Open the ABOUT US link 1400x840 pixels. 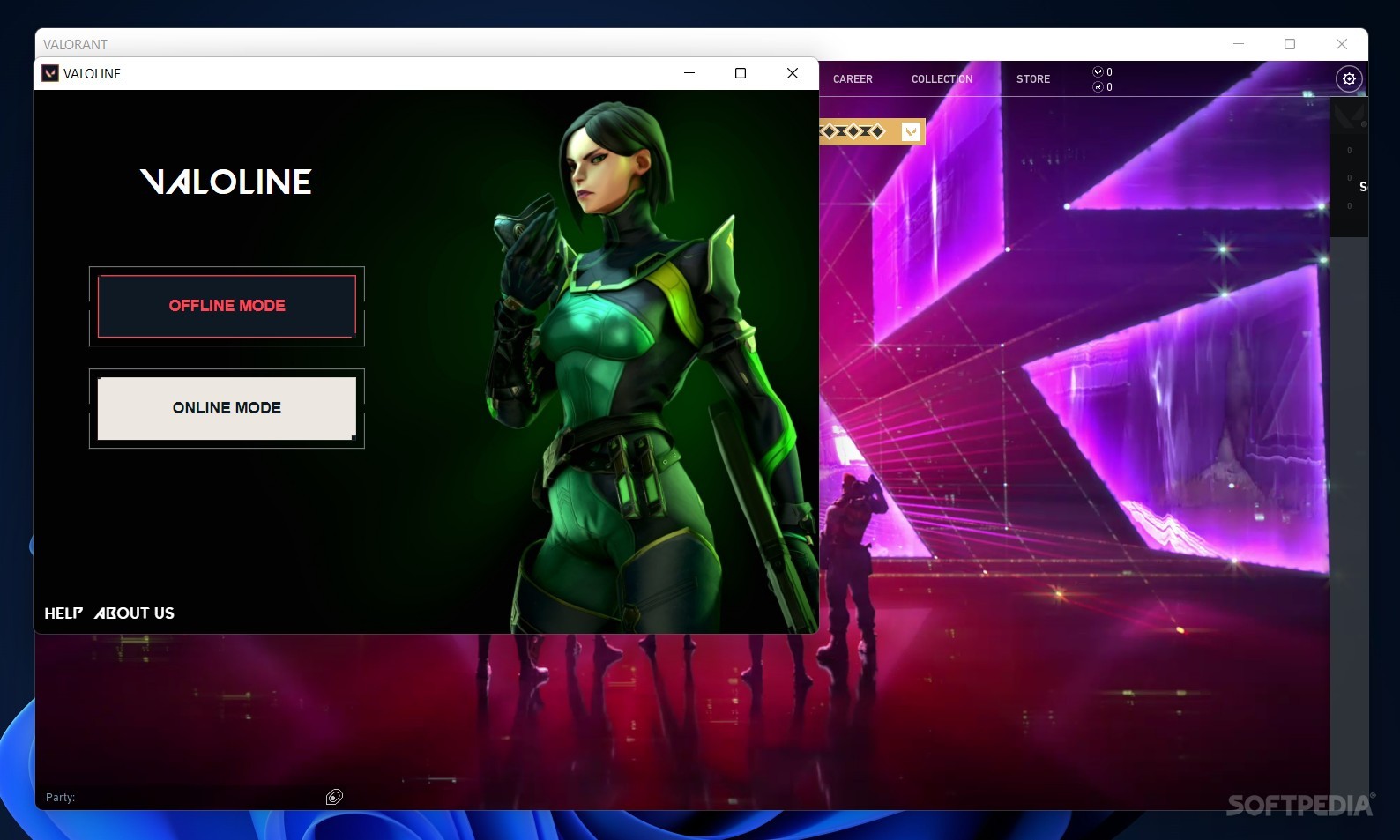[134, 613]
